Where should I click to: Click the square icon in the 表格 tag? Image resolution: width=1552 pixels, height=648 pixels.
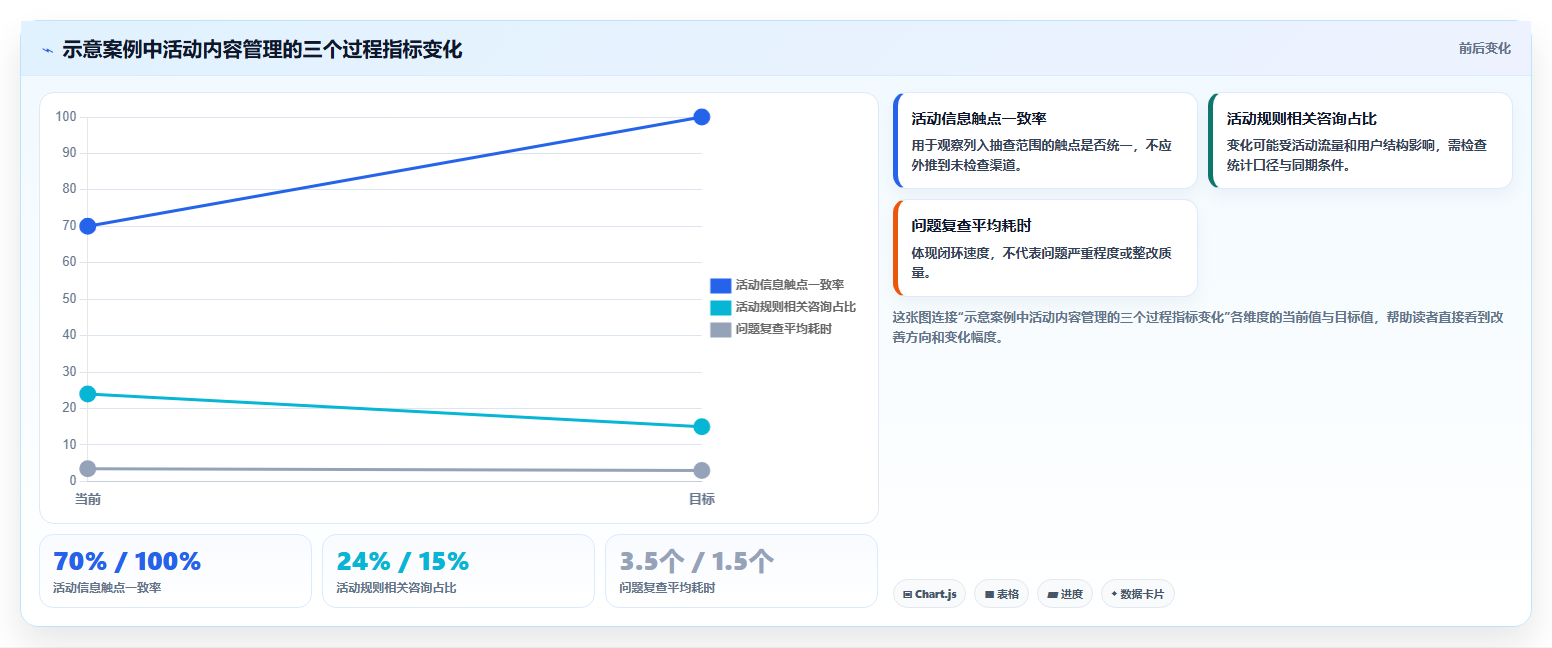coord(989,594)
